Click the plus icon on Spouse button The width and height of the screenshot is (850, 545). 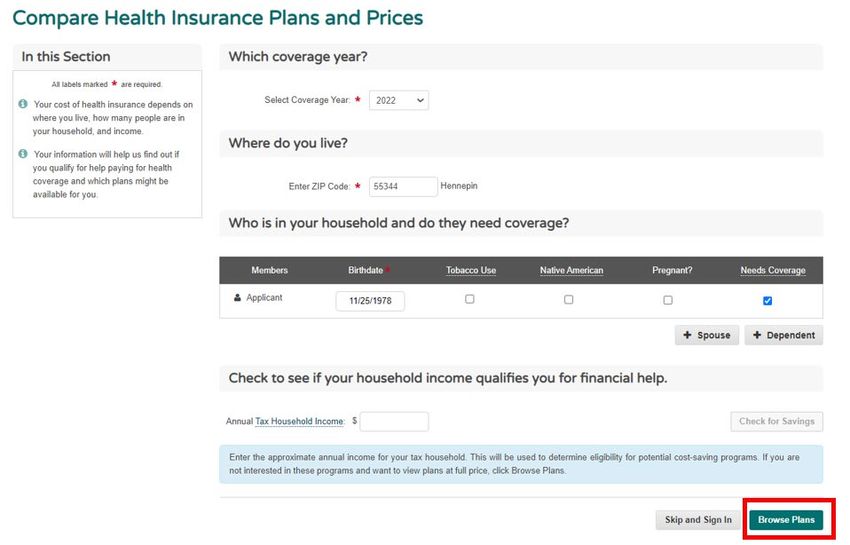tap(687, 335)
